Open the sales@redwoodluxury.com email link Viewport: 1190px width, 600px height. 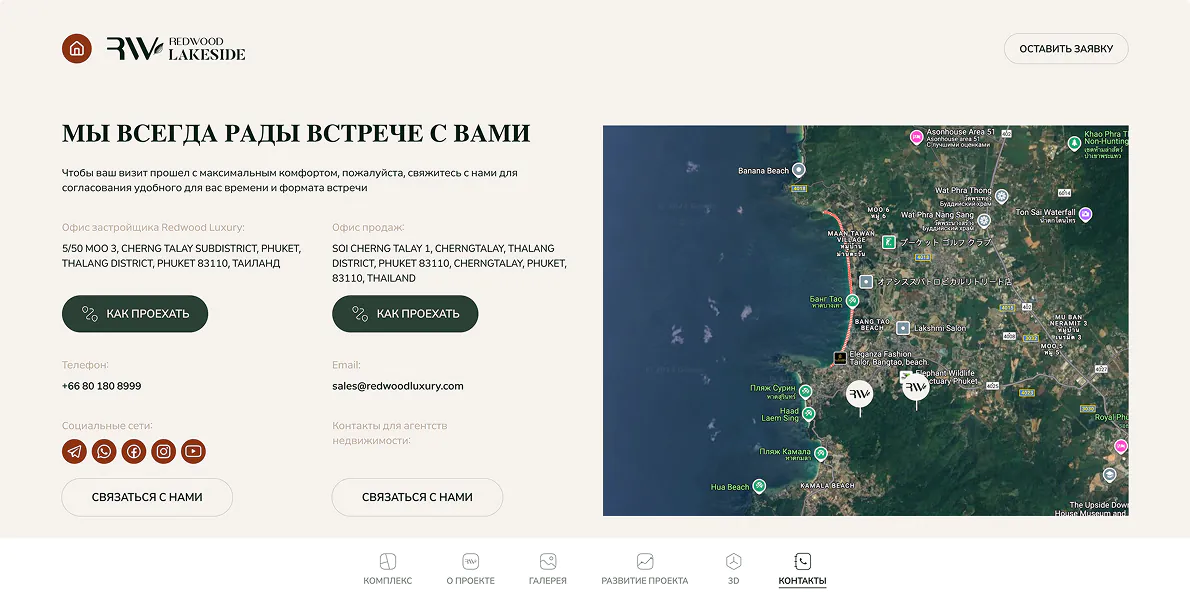click(398, 386)
